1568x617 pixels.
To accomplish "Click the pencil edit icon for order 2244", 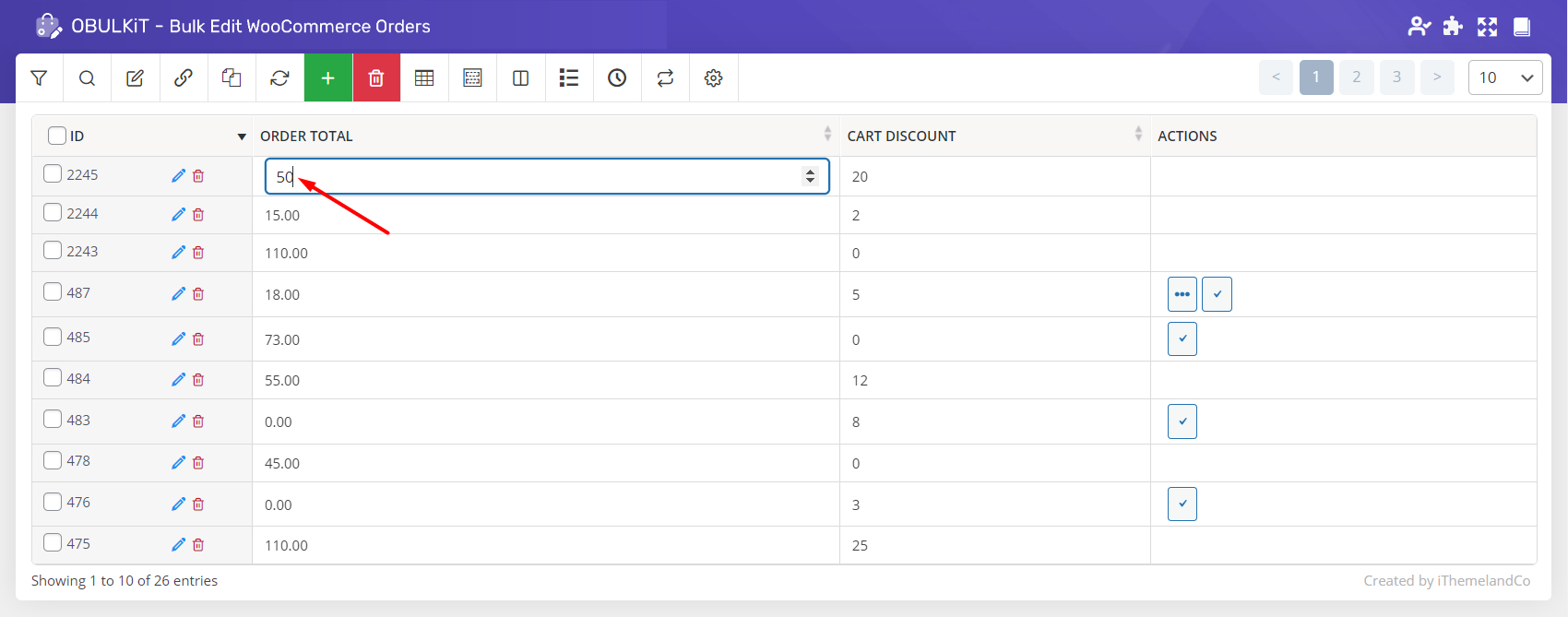I will click(178, 215).
